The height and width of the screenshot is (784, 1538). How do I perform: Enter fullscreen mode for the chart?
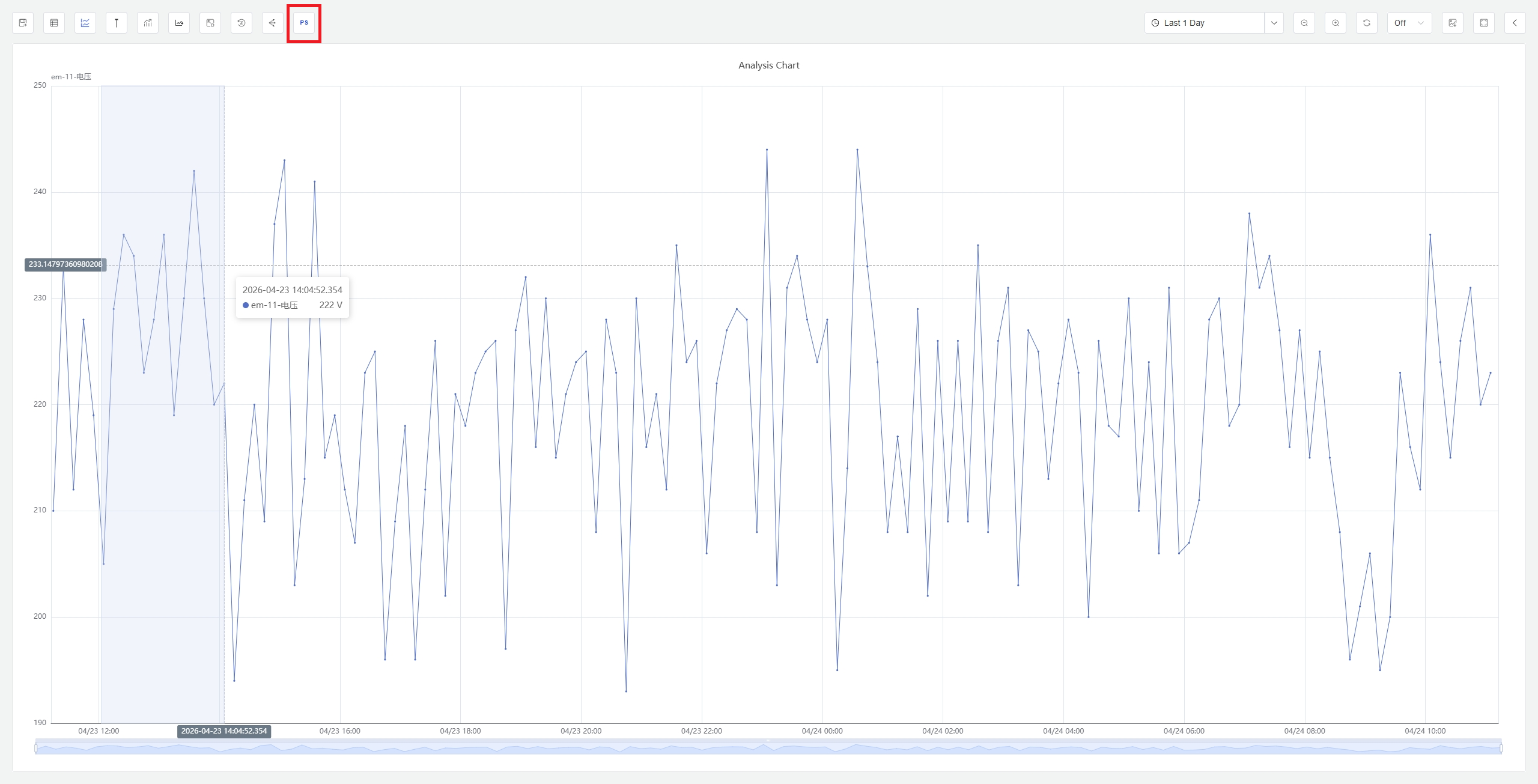(x=1483, y=22)
